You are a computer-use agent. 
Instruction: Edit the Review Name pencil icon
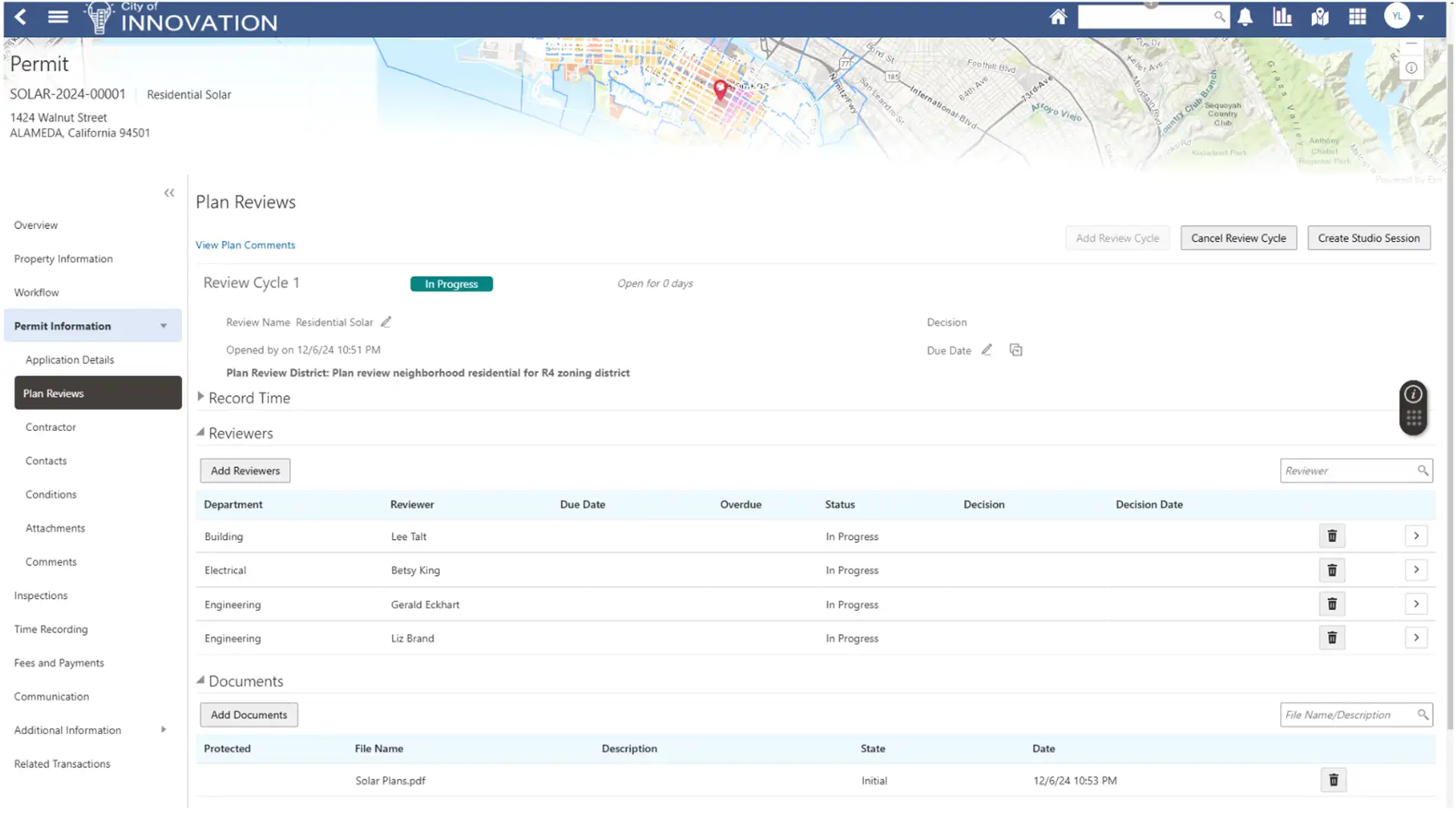pos(386,322)
